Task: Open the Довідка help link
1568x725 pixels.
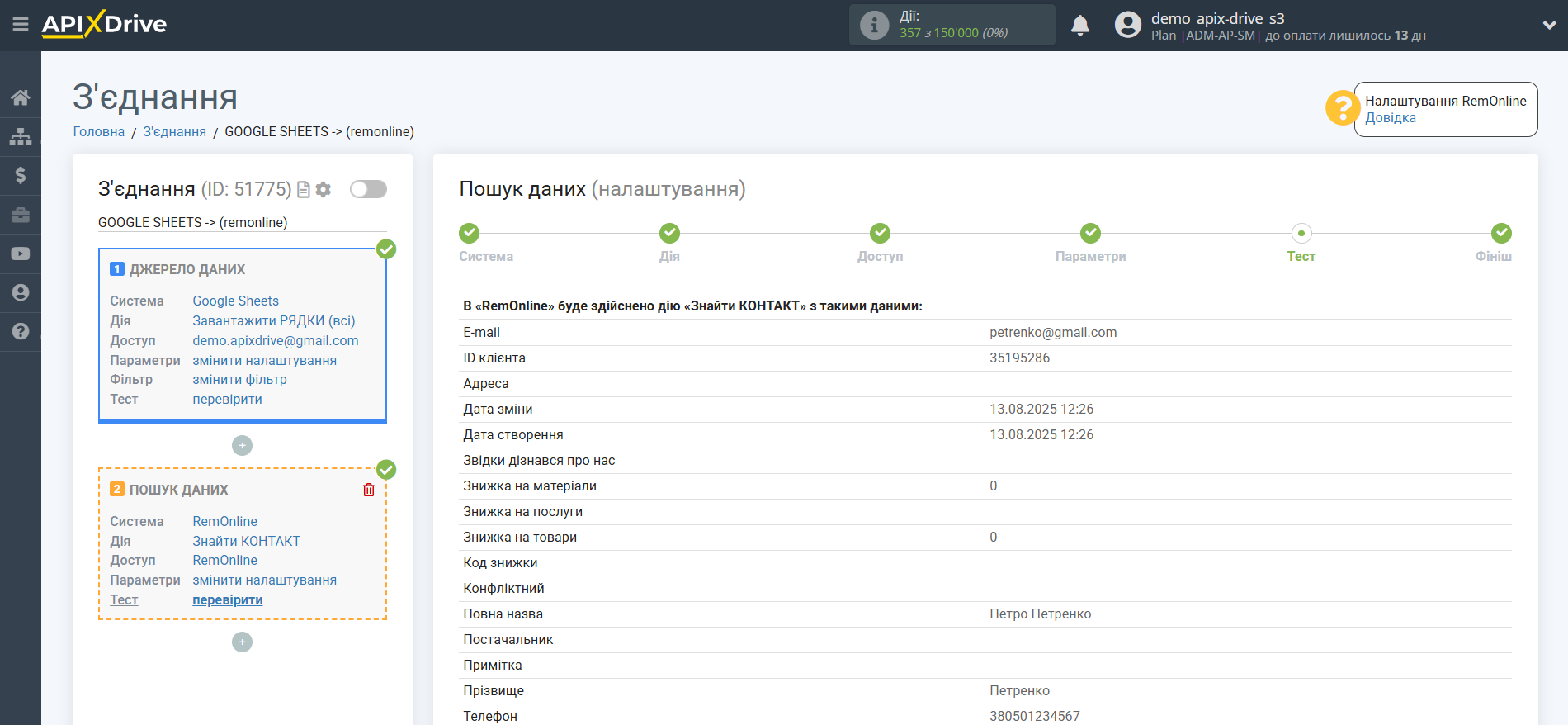Action: (x=1391, y=117)
